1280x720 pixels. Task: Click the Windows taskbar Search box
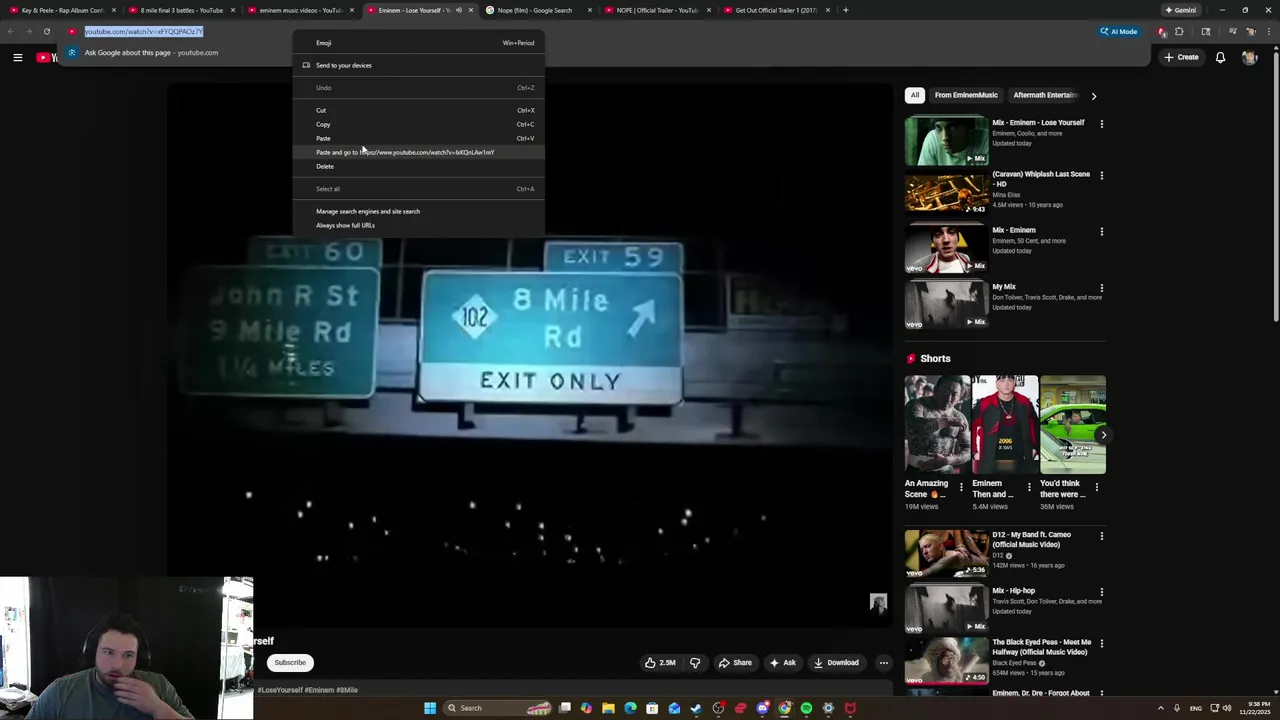498,708
